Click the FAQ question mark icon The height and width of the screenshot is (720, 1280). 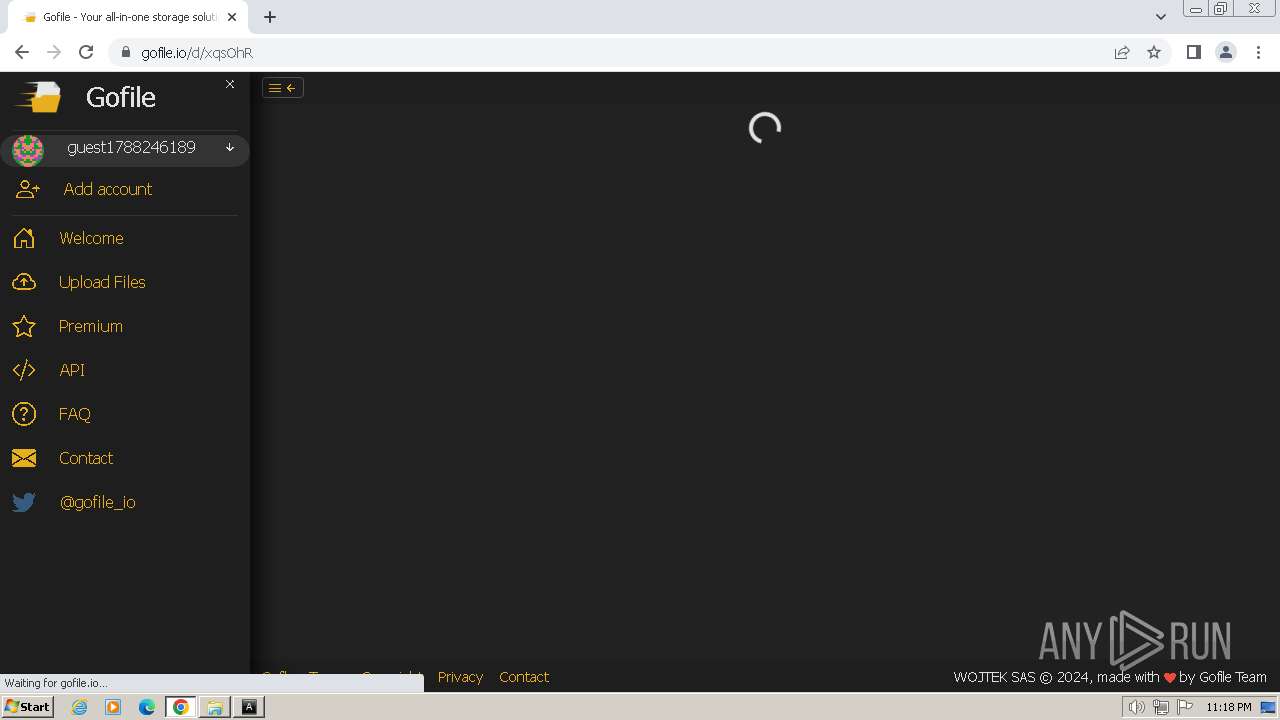tap(24, 414)
